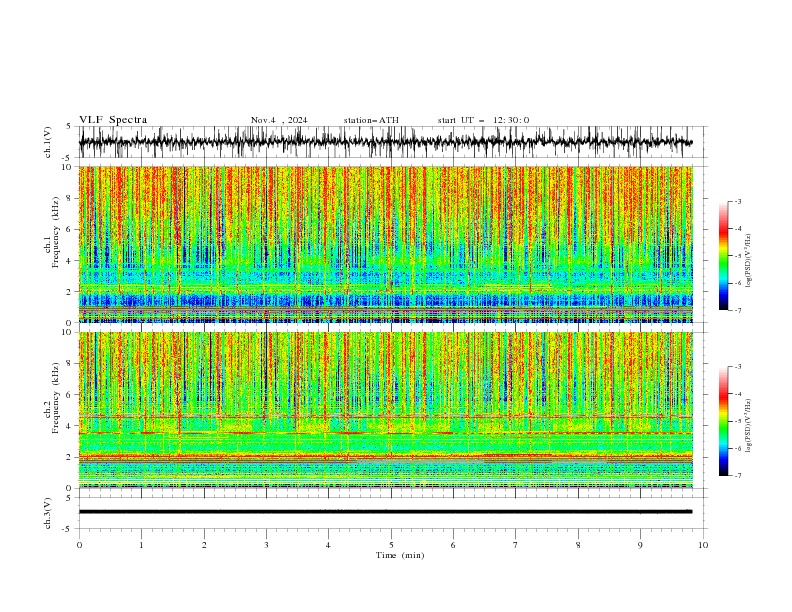This screenshot has width=792, height=612.
Task: Click the "4" tick on the time axis
Action: (328, 545)
